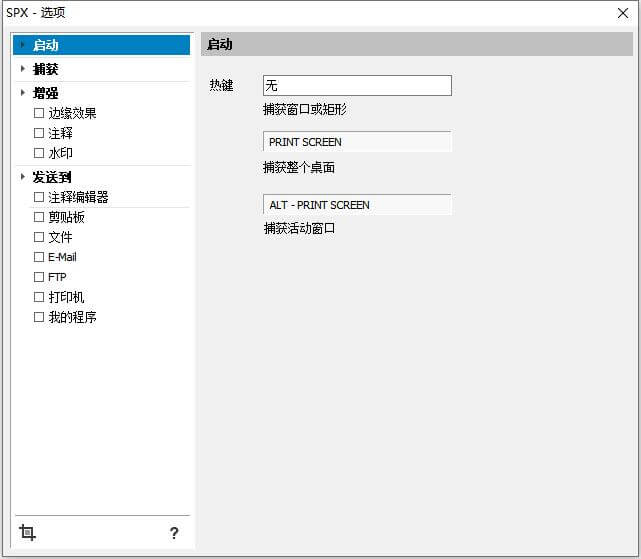Collapse the 增强 section arrow

pyautogui.click(x=23, y=93)
